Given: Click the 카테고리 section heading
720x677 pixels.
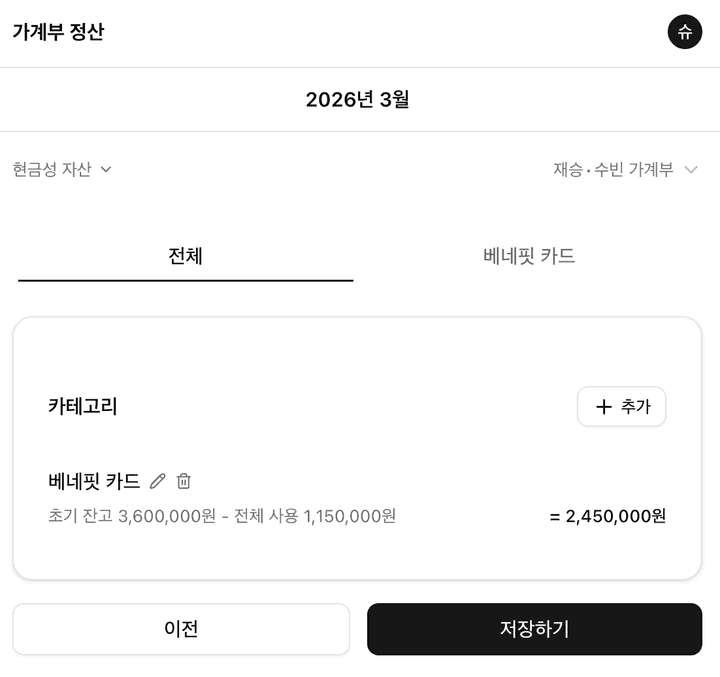Looking at the screenshot, I should click(83, 406).
